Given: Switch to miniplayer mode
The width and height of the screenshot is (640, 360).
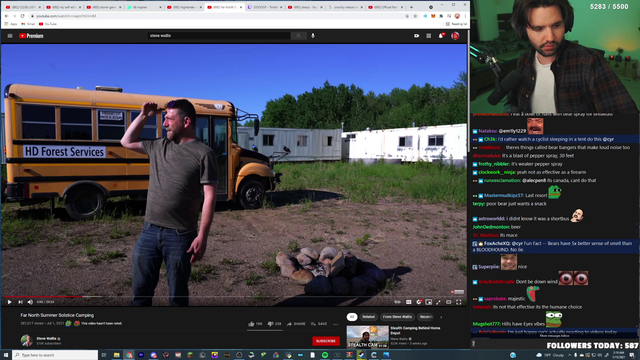Looking at the screenshot, I should (x=429, y=302).
